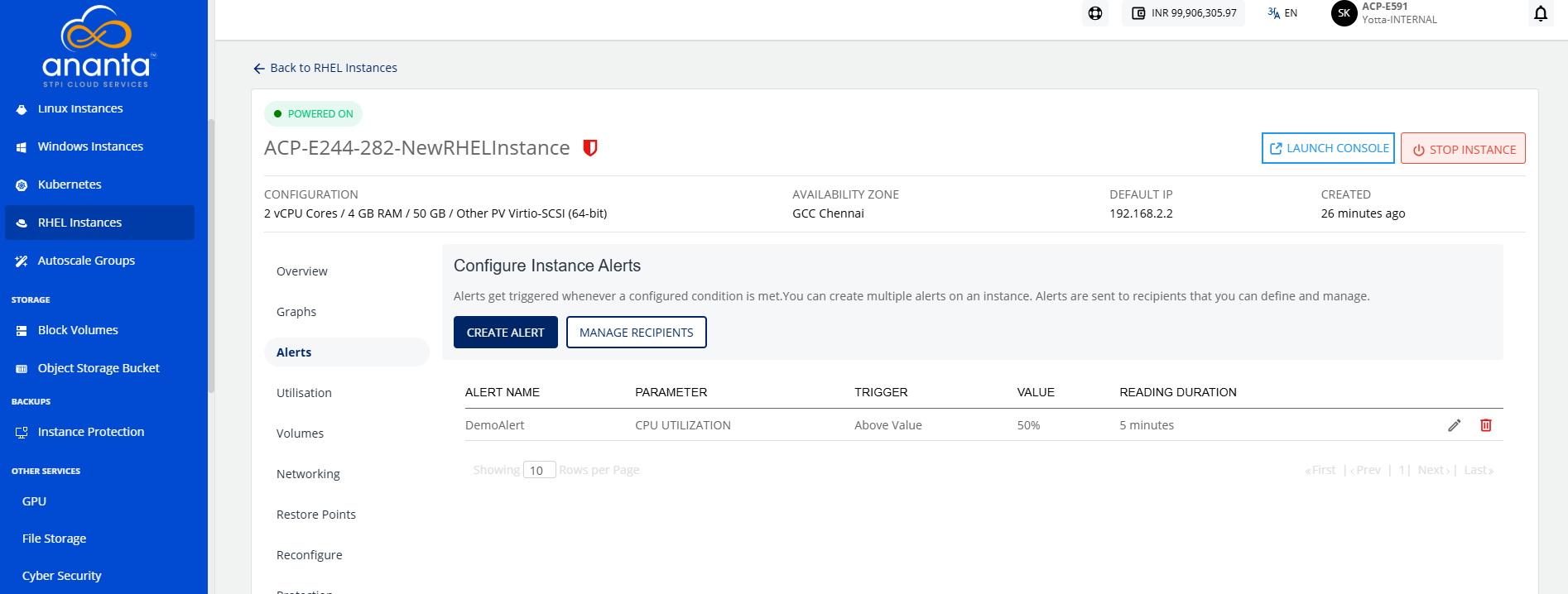Click the Create Alert button
This screenshot has height=594, width=1568.
coord(506,333)
